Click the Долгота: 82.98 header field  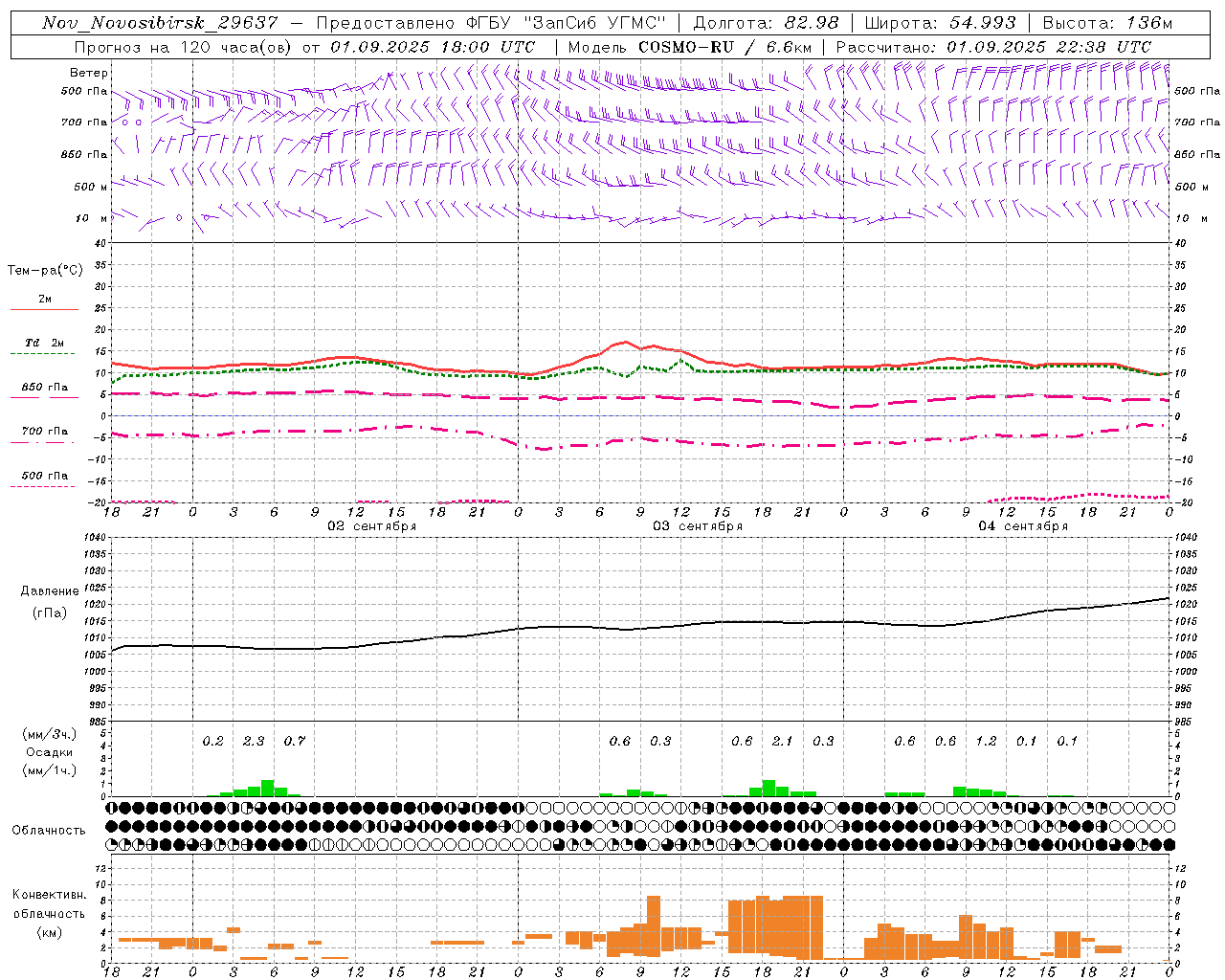pyautogui.click(x=766, y=23)
